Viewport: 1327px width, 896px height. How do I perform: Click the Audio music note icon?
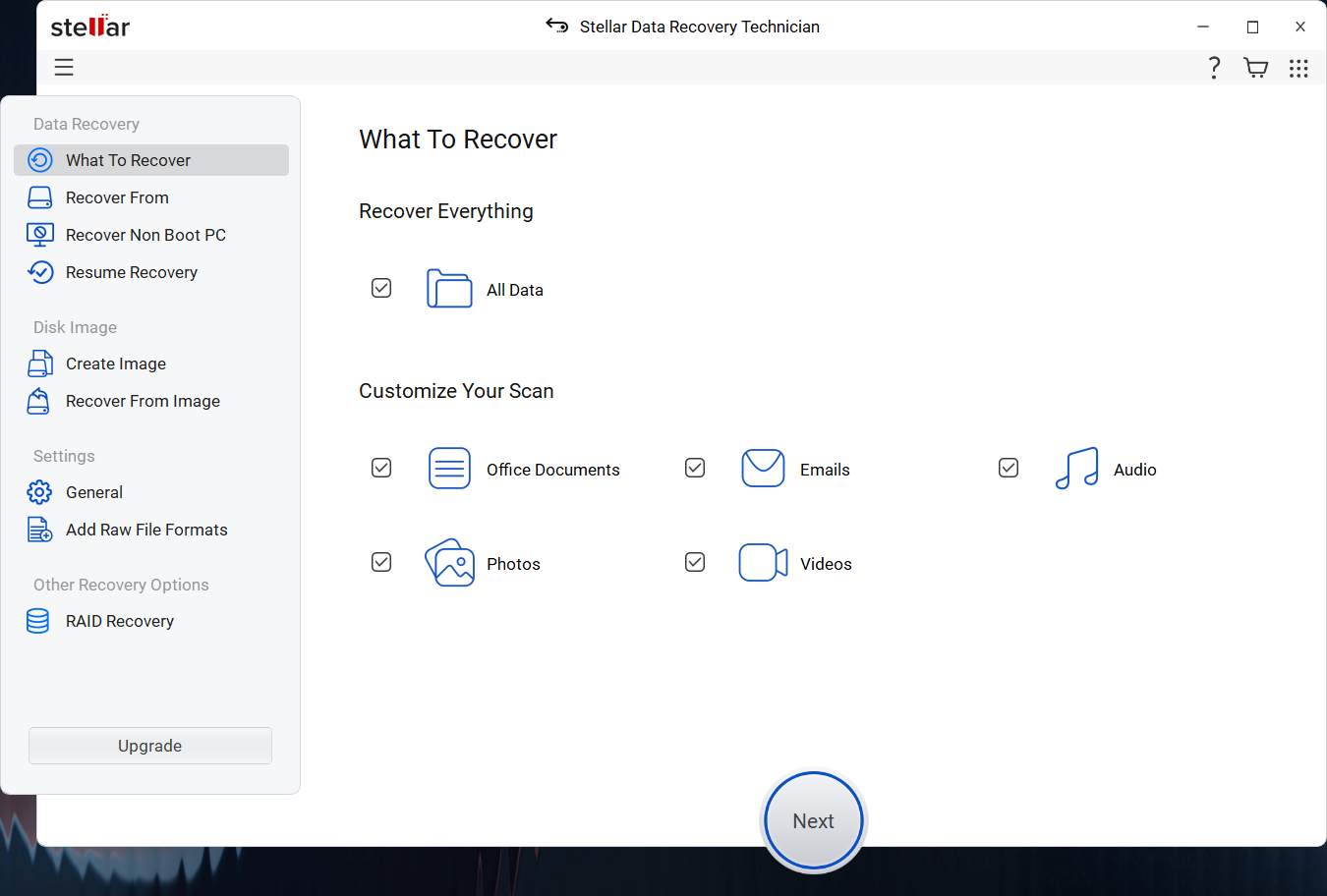coord(1076,468)
